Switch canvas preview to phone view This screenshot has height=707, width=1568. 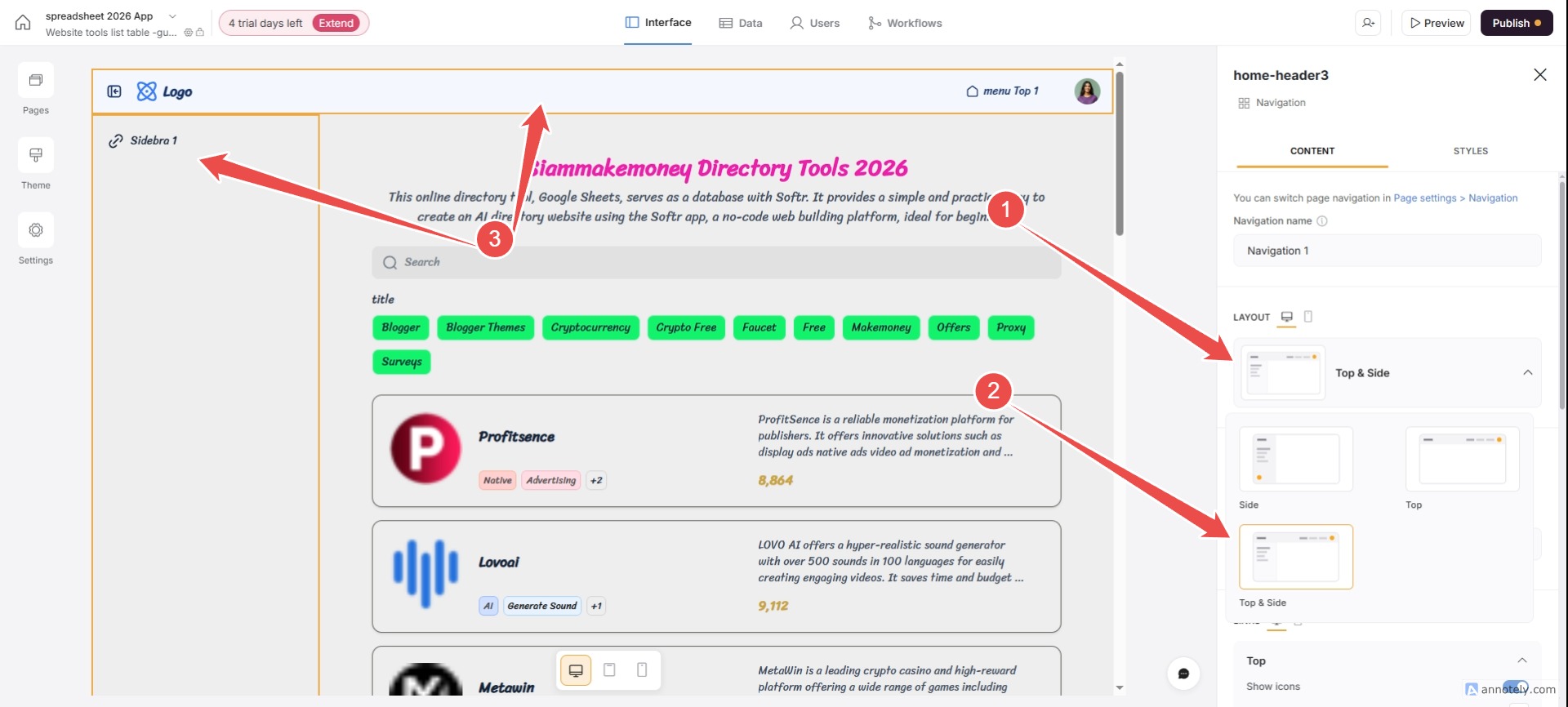coord(642,670)
